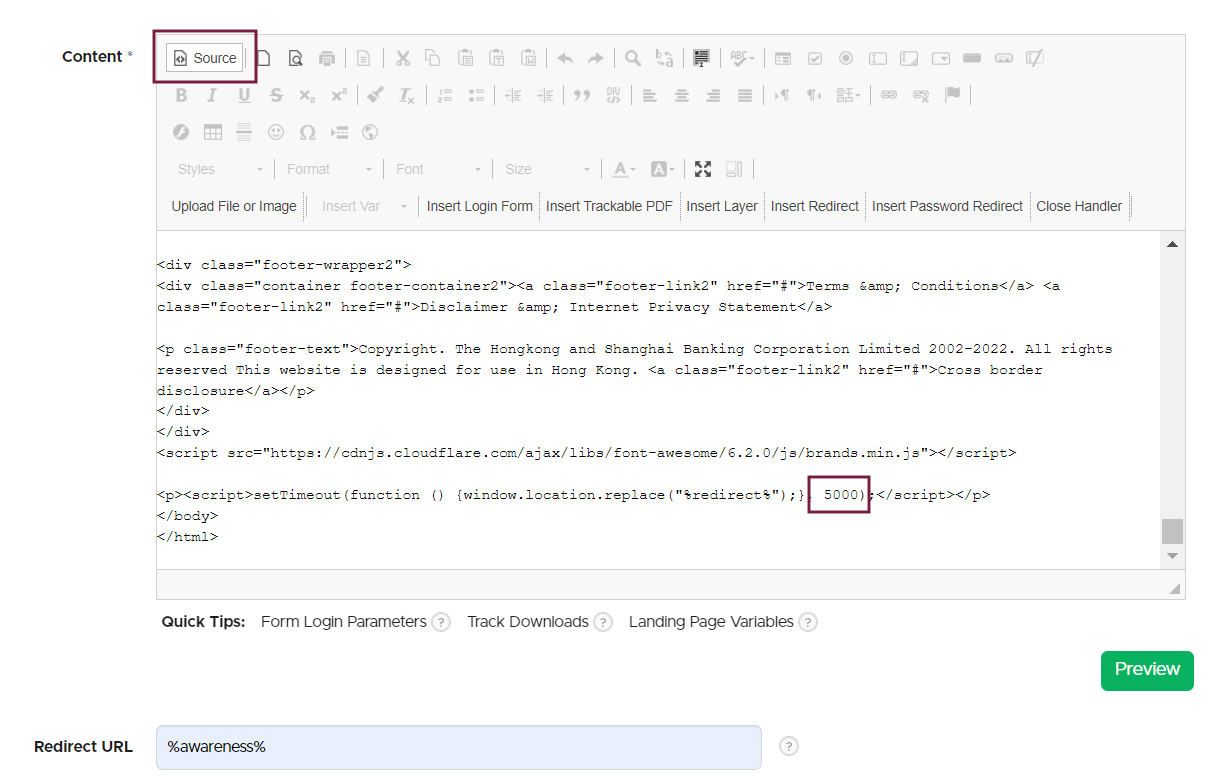Insert a Selection Field form element
Image resolution: width=1212 pixels, height=778 pixels.
click(x=941, y=58)
